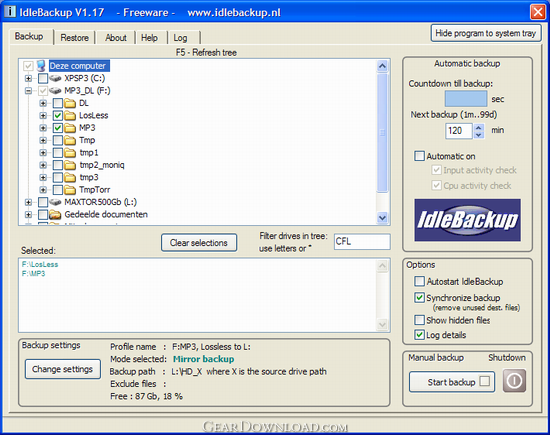
Task: Expand the XPSP3 (C:) drive node
Action: 28,78
